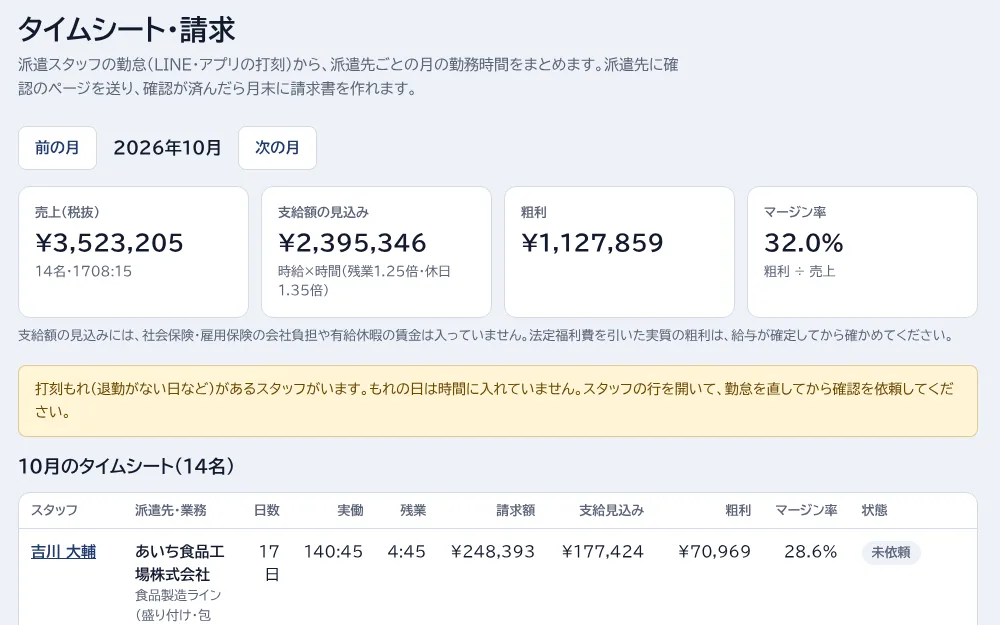Click the 支給額の見込み amount ¥2,395,346

click(352, 243)
